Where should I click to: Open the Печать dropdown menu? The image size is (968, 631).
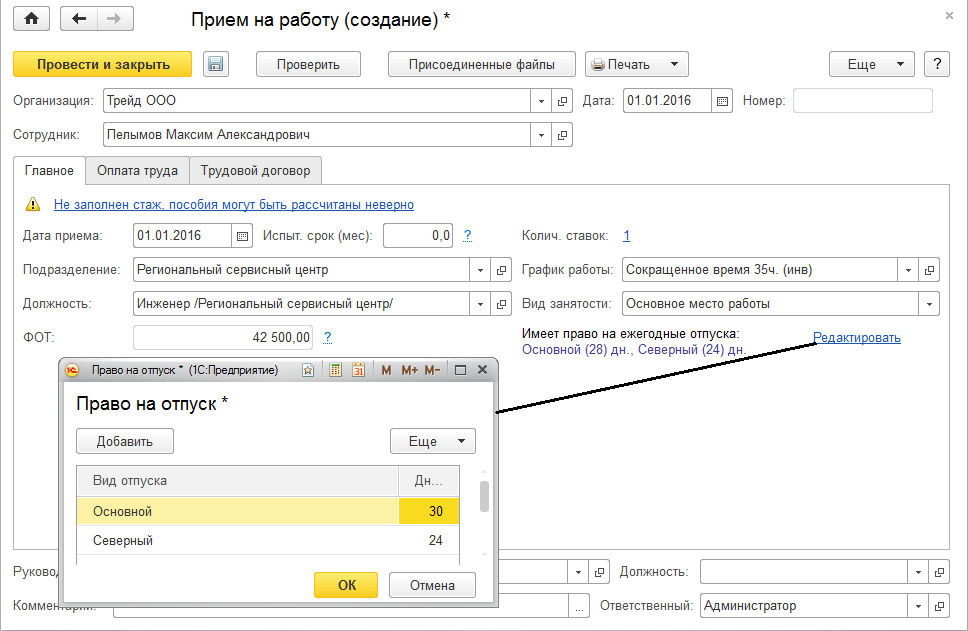coord(636,64)
